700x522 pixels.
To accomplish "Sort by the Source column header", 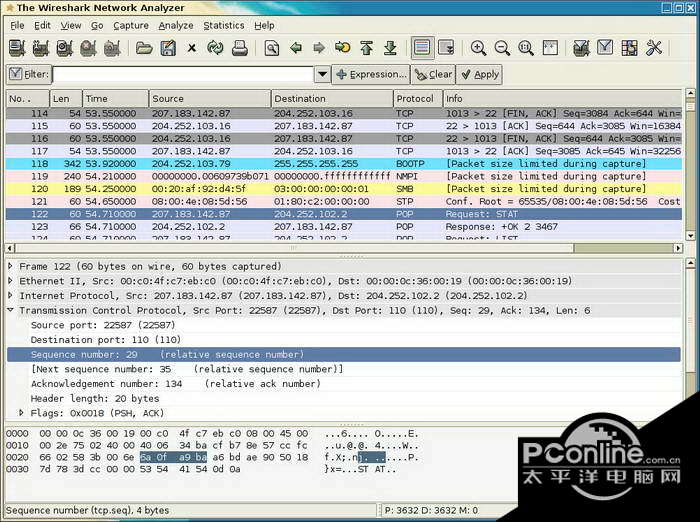I will (x=209, y=98).
